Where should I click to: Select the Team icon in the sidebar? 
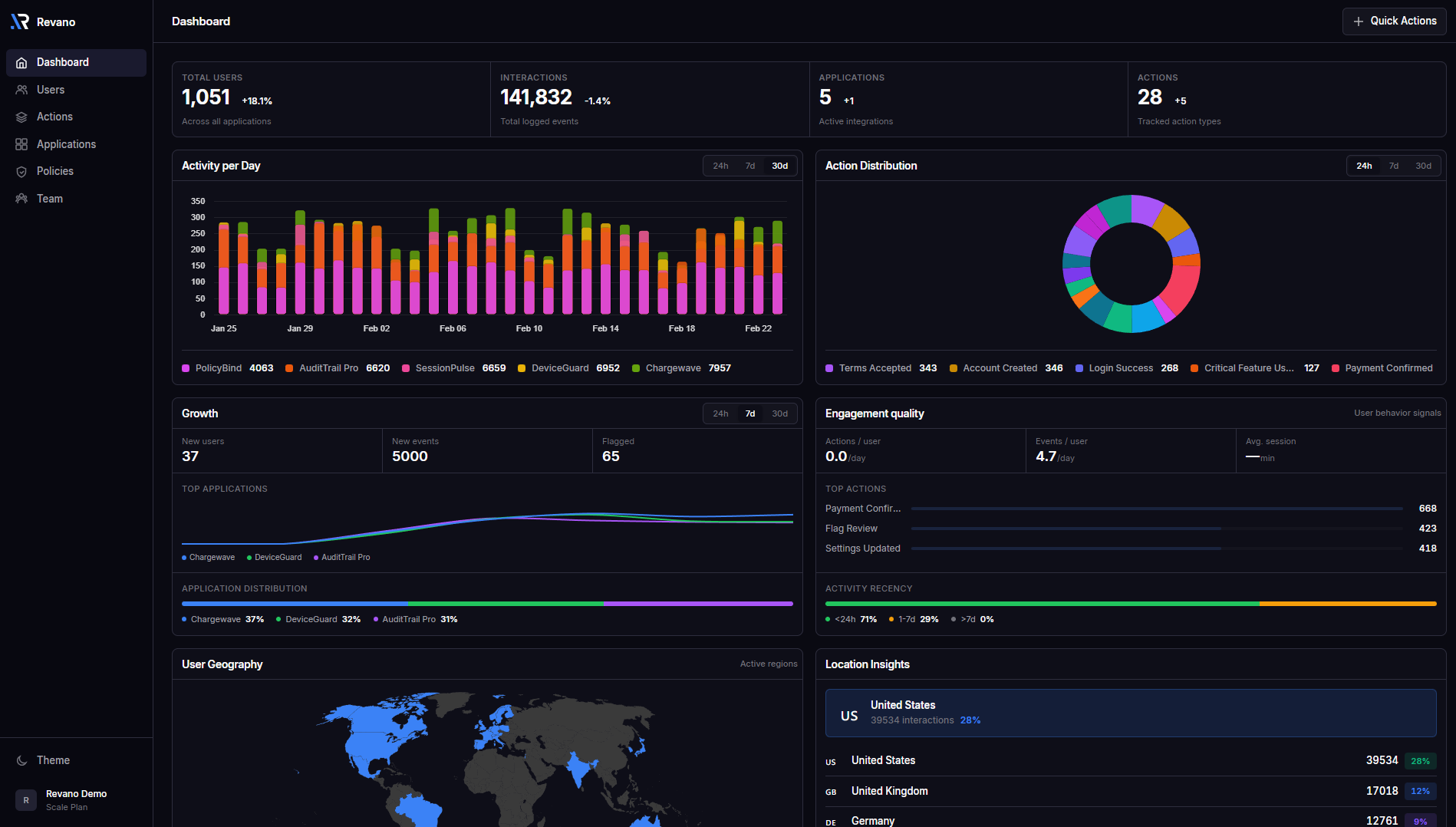tap(21, 198)
